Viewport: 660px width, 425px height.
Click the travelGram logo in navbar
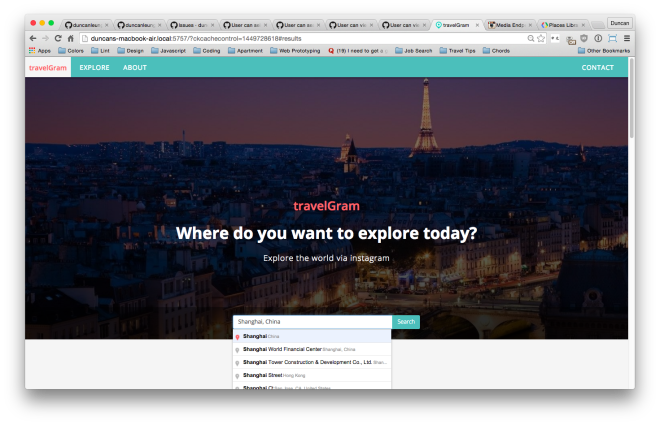[48, 67]
